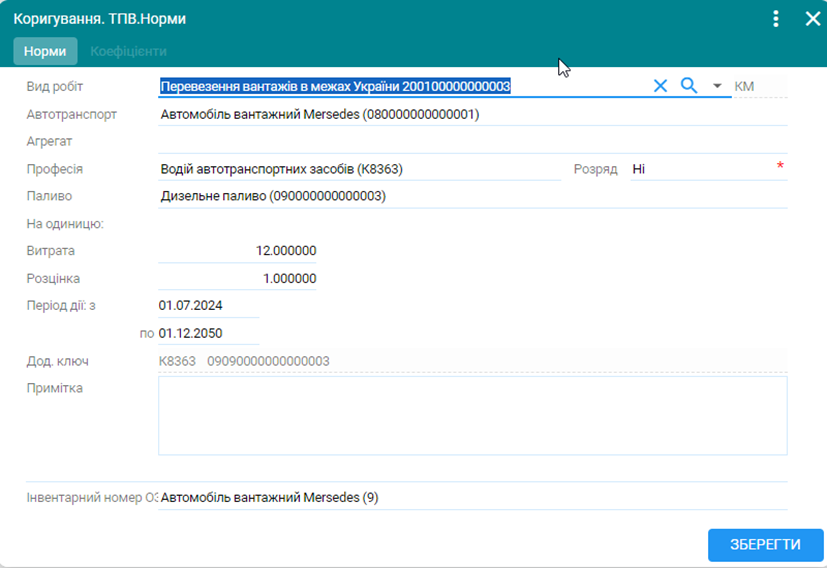The image size is (827, 568).
Task: Click the Вид робіт input field
Action: (x=400, y=87)
